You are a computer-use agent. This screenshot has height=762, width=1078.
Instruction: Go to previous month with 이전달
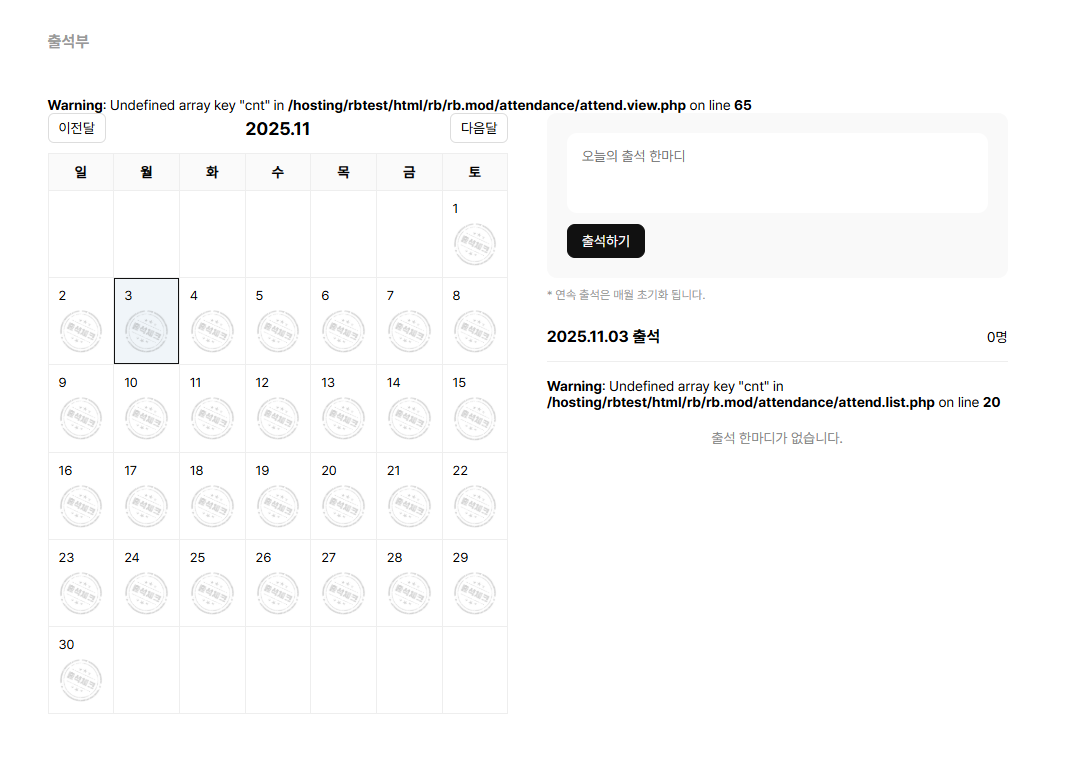click(x=77, y=128)
